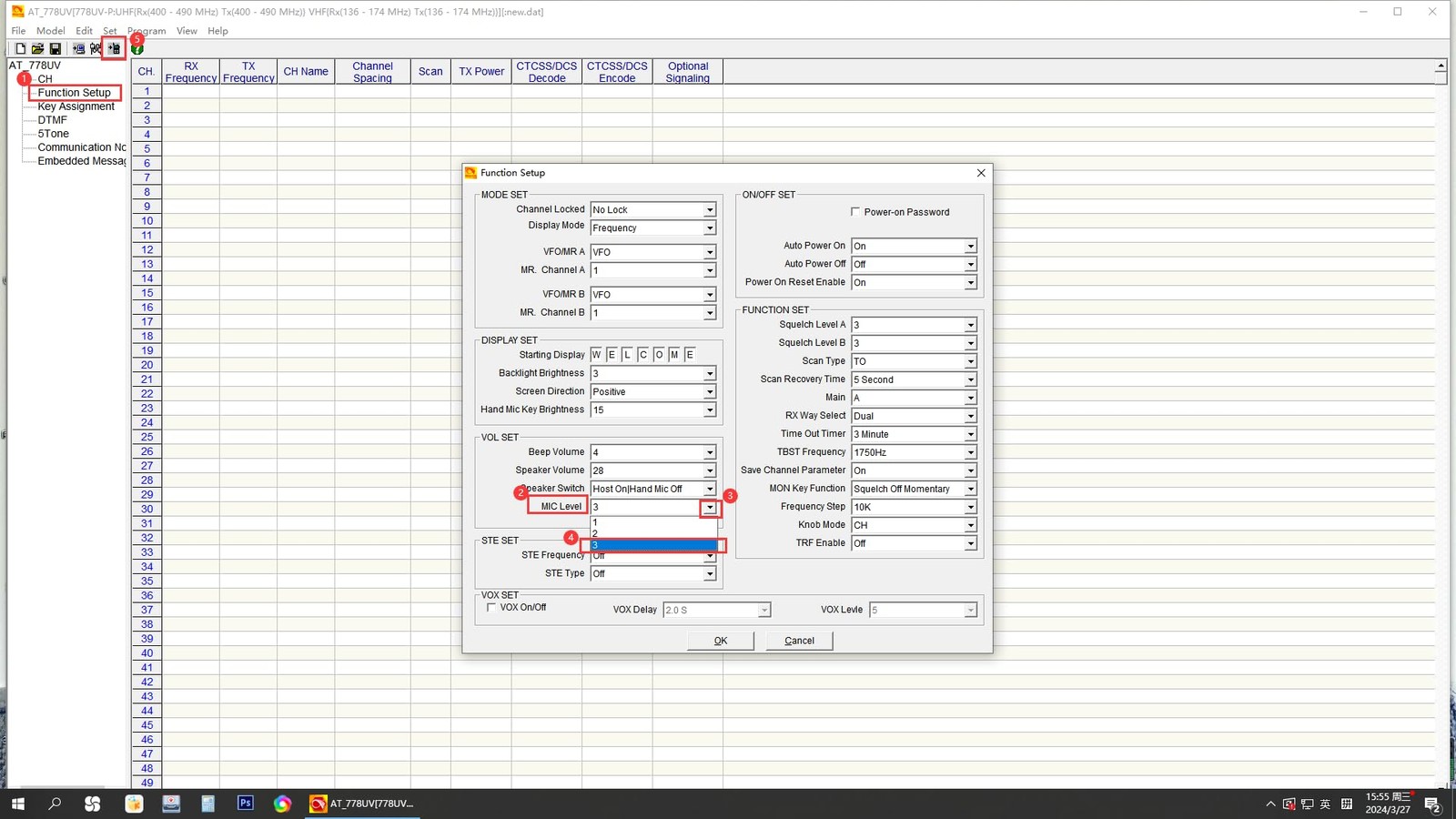Viewport: 1456px width, 819px height.
Task: Open the Model menu
Action: pyautogui.click(x=50, y=31)
